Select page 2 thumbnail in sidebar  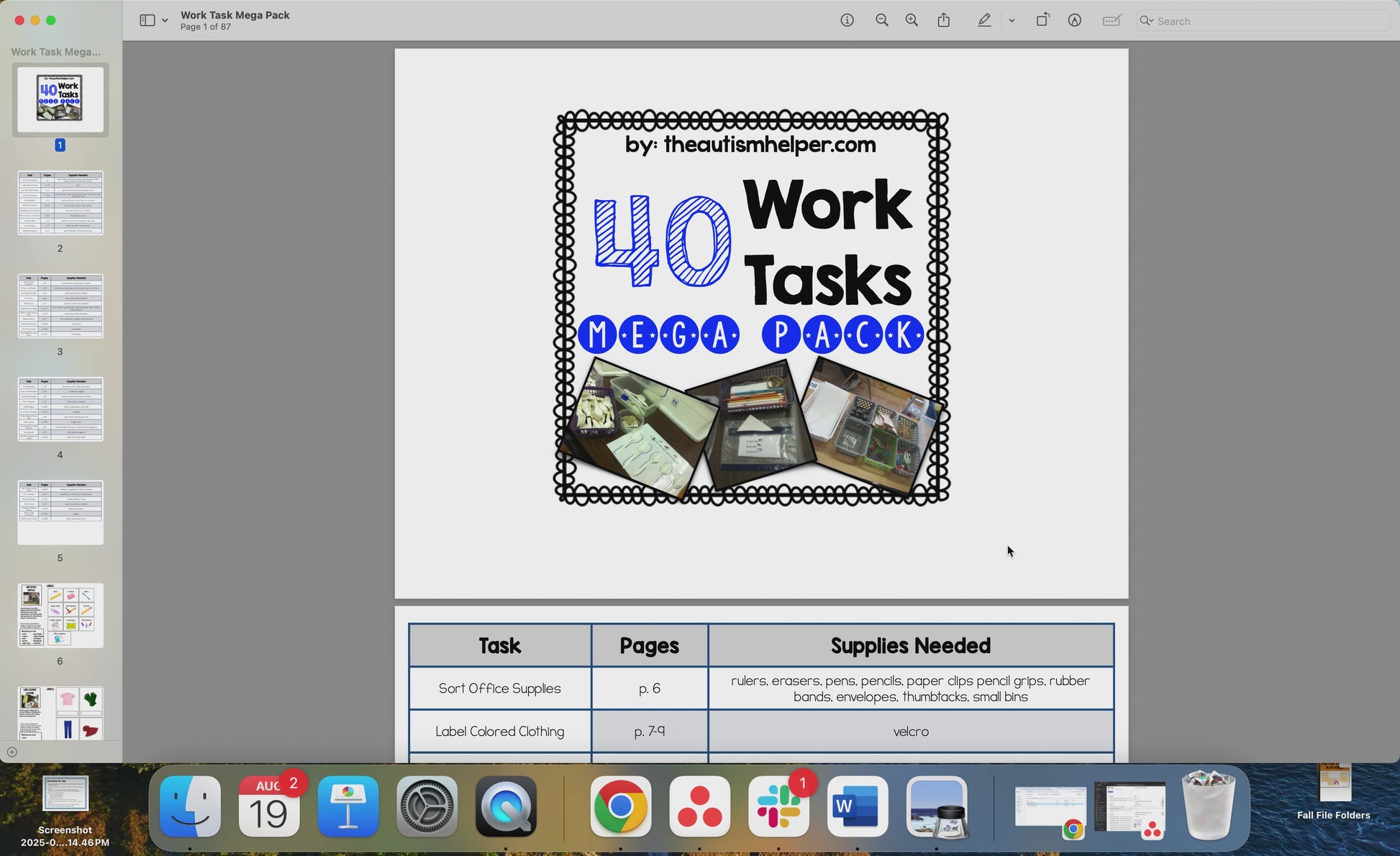click(x=60, y=203)
